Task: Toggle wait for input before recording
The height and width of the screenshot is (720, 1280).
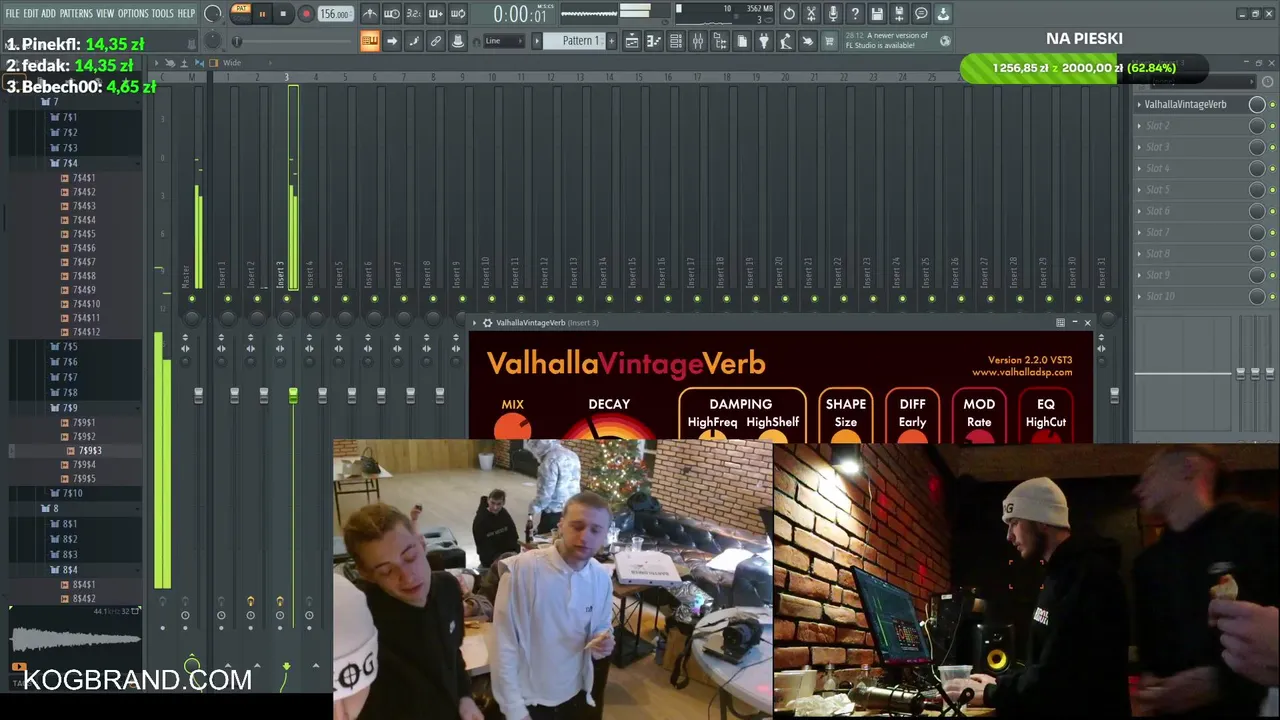Action: coord(392,14)
